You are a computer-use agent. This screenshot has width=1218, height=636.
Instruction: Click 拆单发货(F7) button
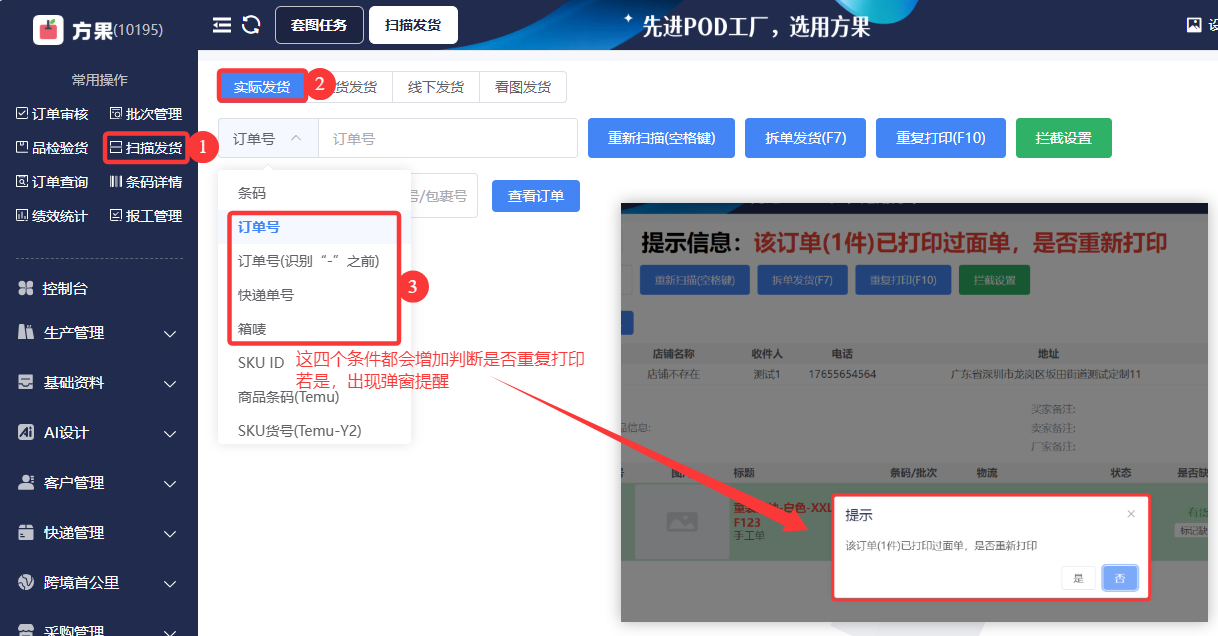coord(805,138)
